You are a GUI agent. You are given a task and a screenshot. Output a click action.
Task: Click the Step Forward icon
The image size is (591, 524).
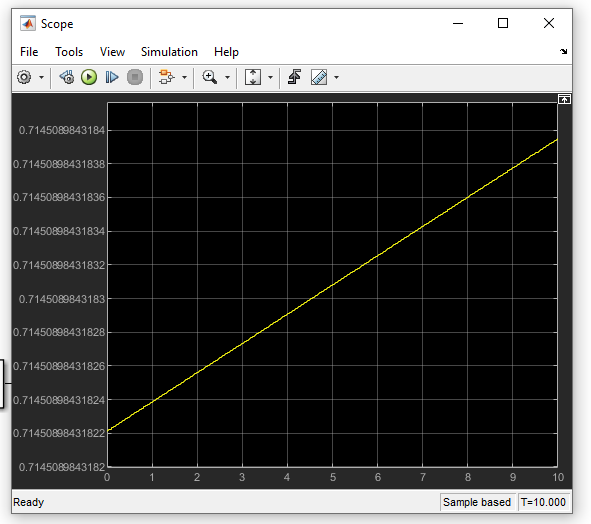112,77
